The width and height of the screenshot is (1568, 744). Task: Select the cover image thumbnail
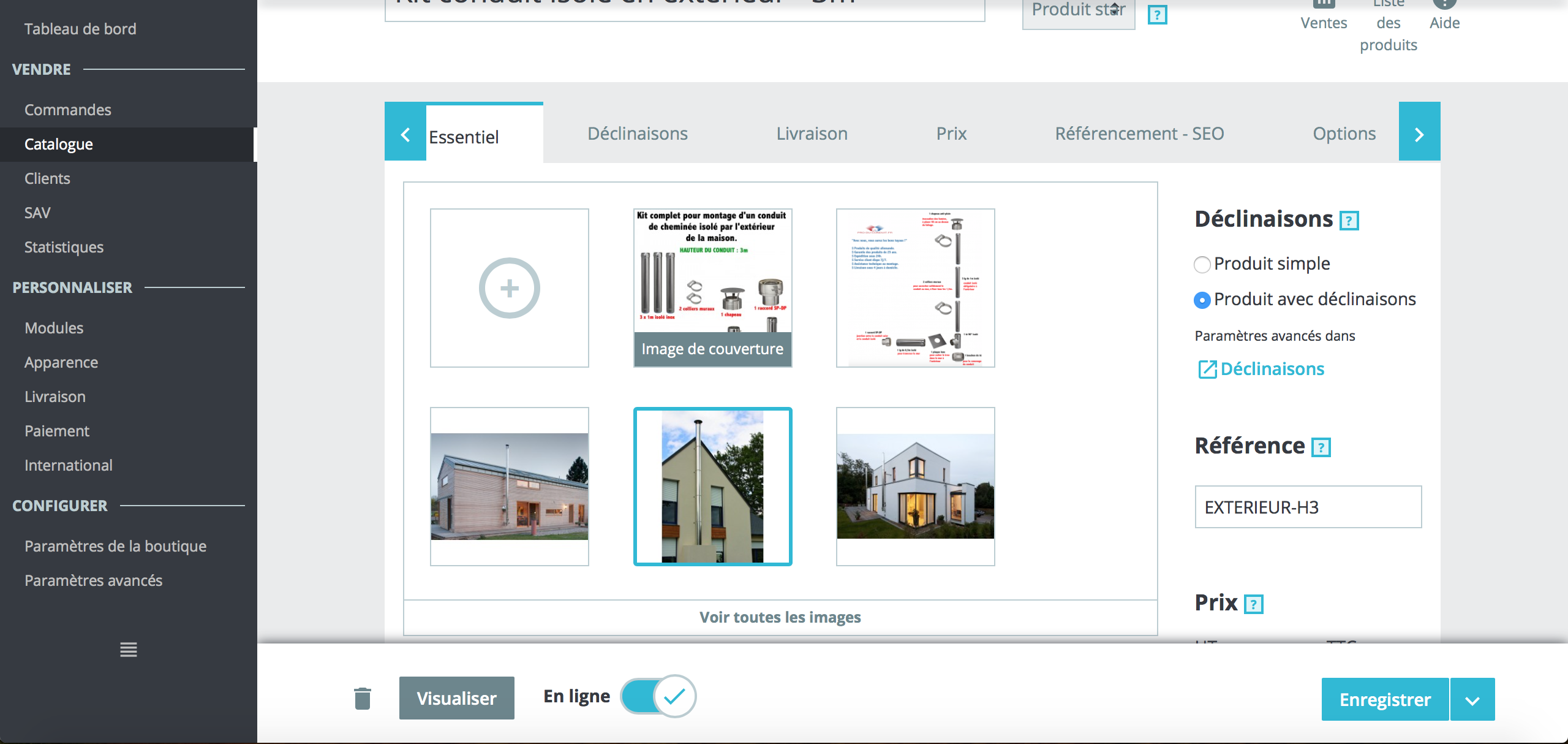(713, 288)
